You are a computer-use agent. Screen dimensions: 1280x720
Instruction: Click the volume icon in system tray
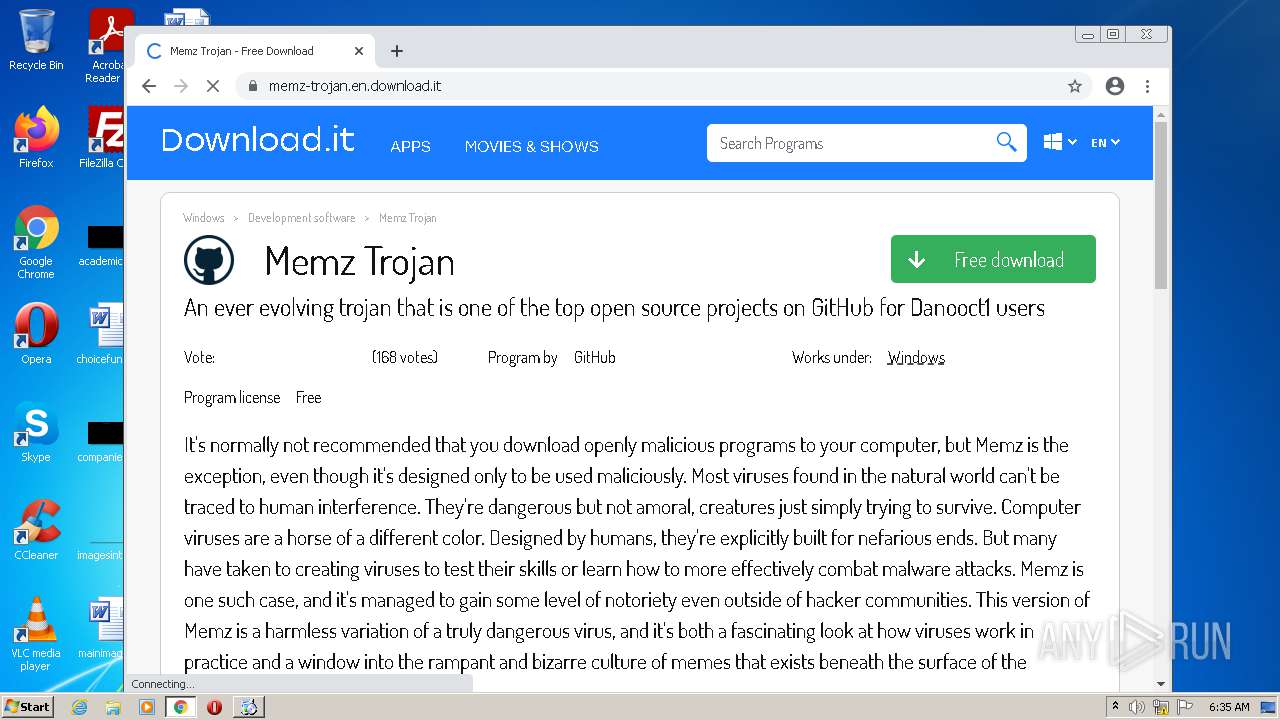pyautogui.click(x=1137, y=707)
